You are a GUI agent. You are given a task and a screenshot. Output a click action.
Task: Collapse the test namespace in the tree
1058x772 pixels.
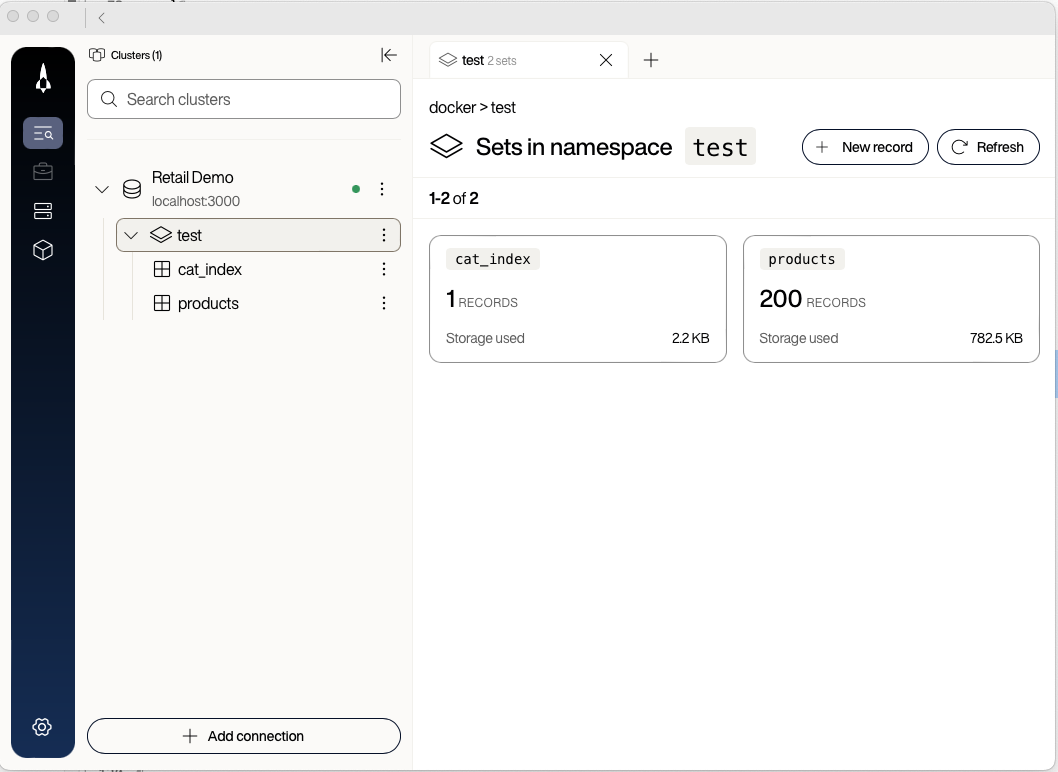tap(130, 235)
